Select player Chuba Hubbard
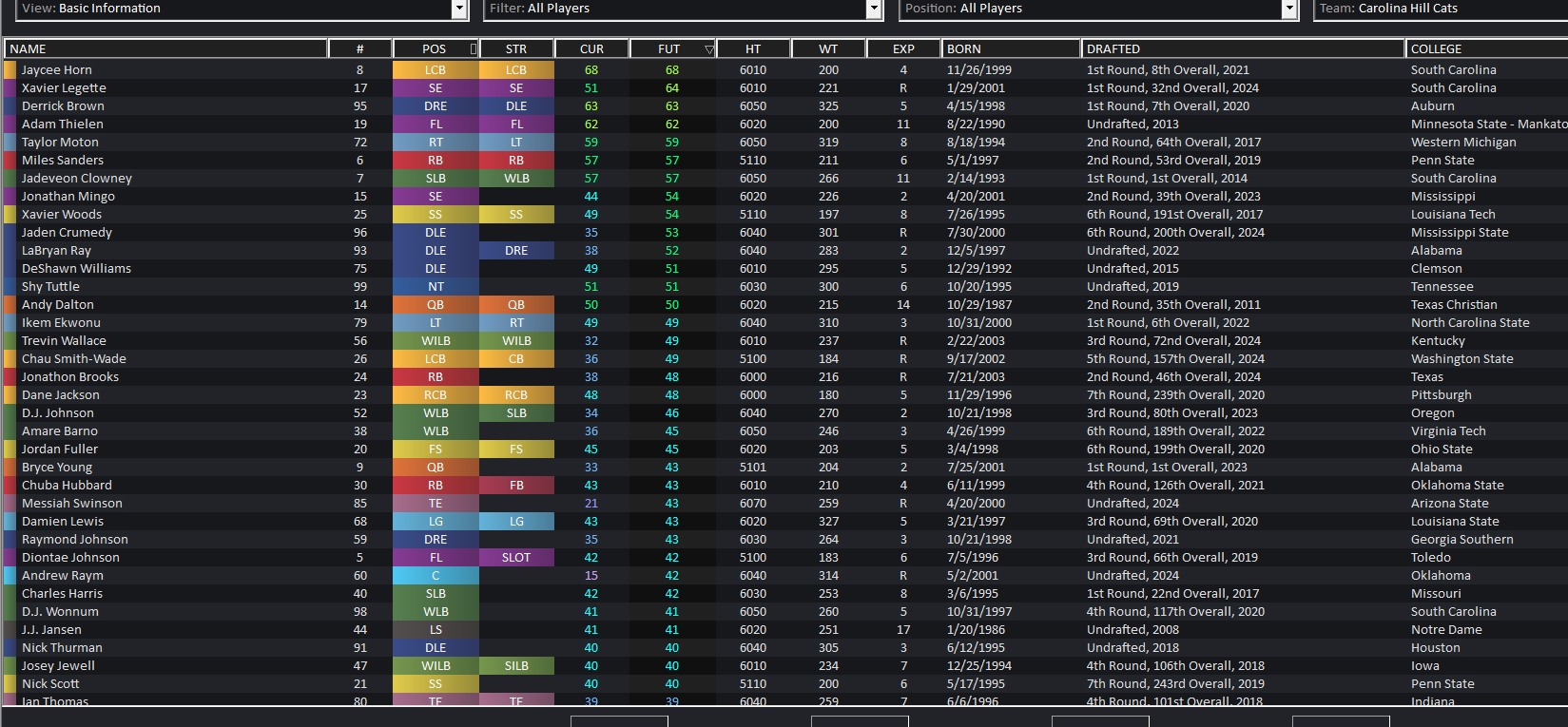1568x727 pixels. (x=67, y=485)
